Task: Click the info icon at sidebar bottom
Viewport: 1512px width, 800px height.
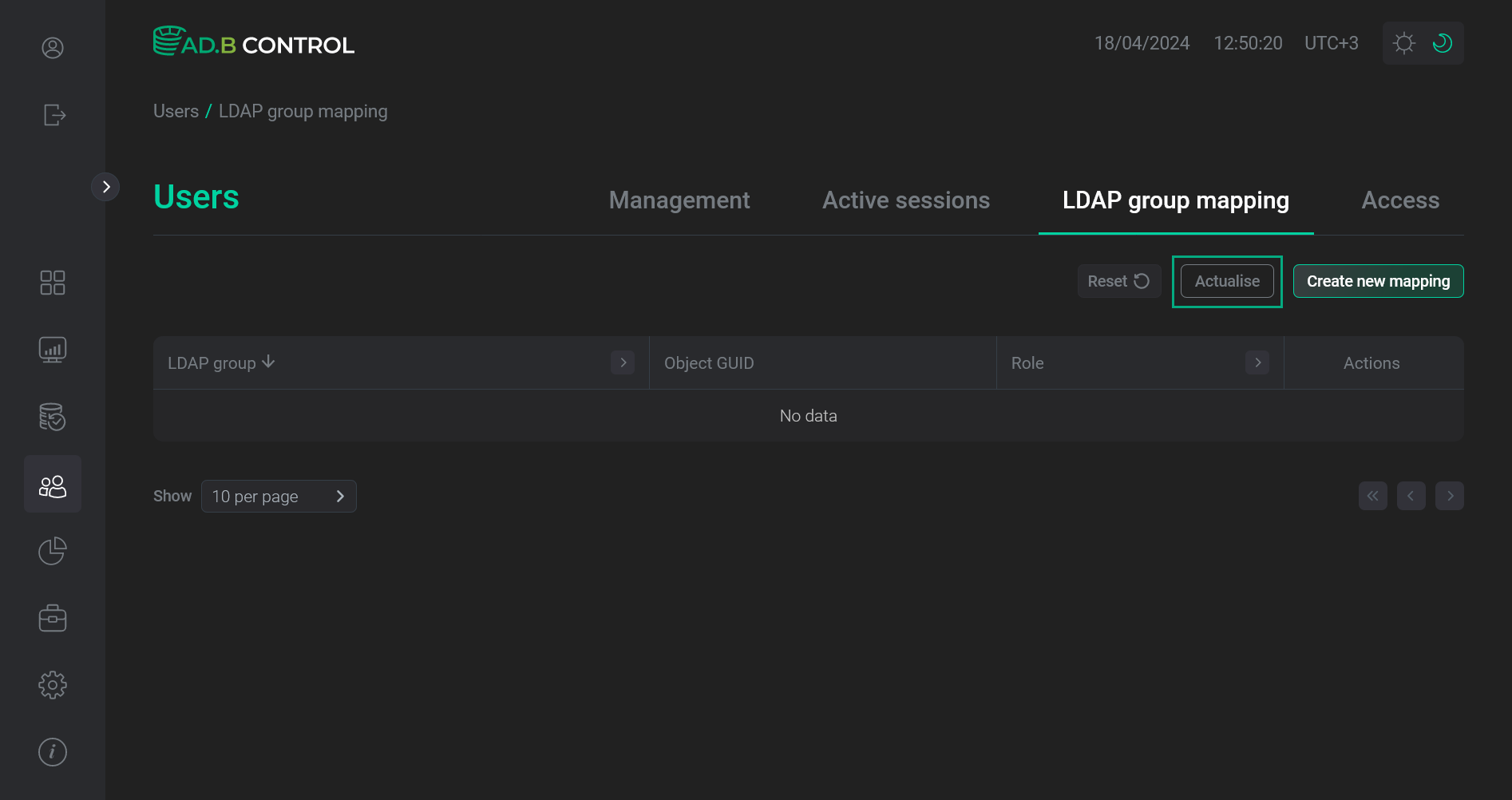Action: (x=52, y=751)
